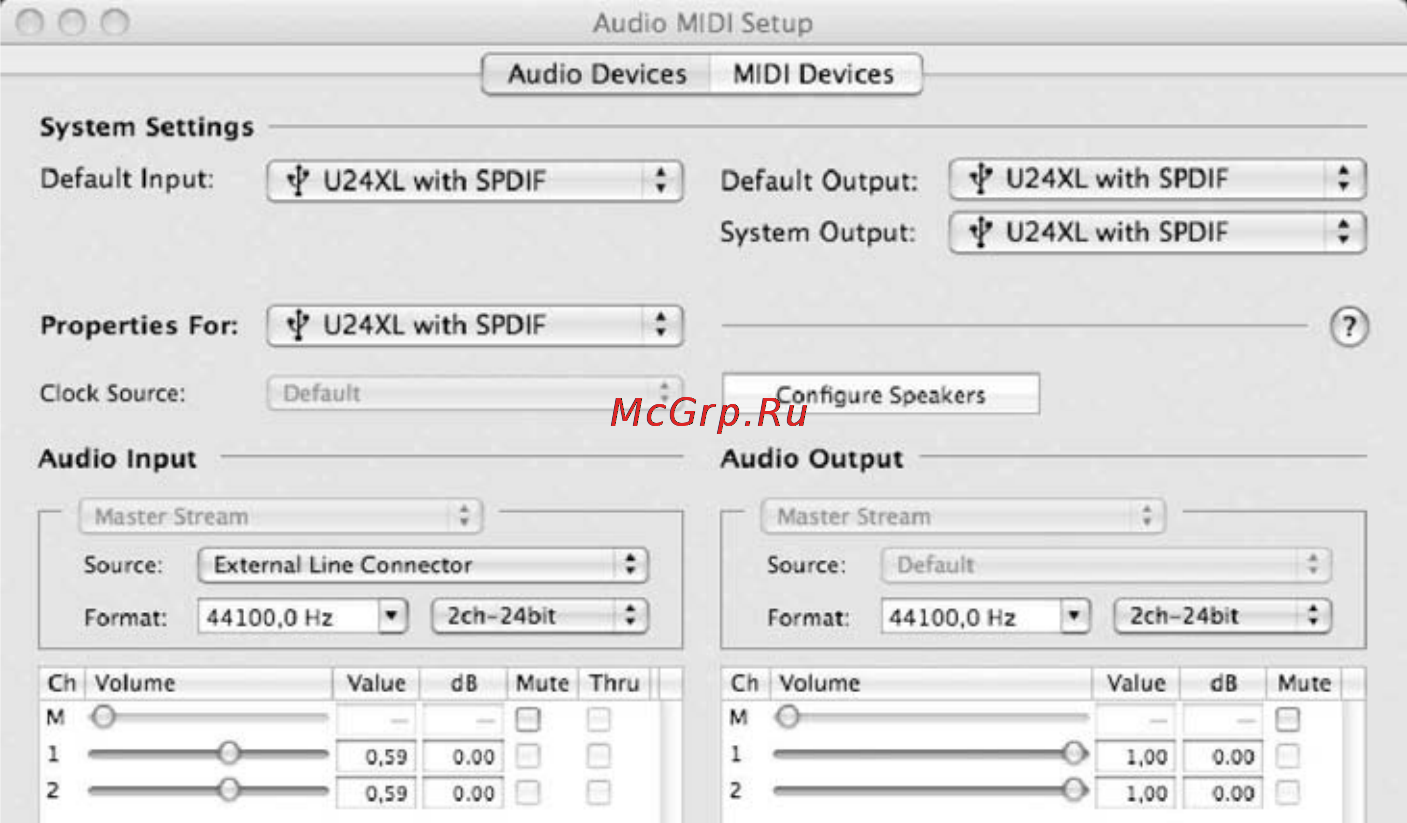
Task: Click Audio Output sample rate 44100,0 Hz field
Action: pos(972,617)
